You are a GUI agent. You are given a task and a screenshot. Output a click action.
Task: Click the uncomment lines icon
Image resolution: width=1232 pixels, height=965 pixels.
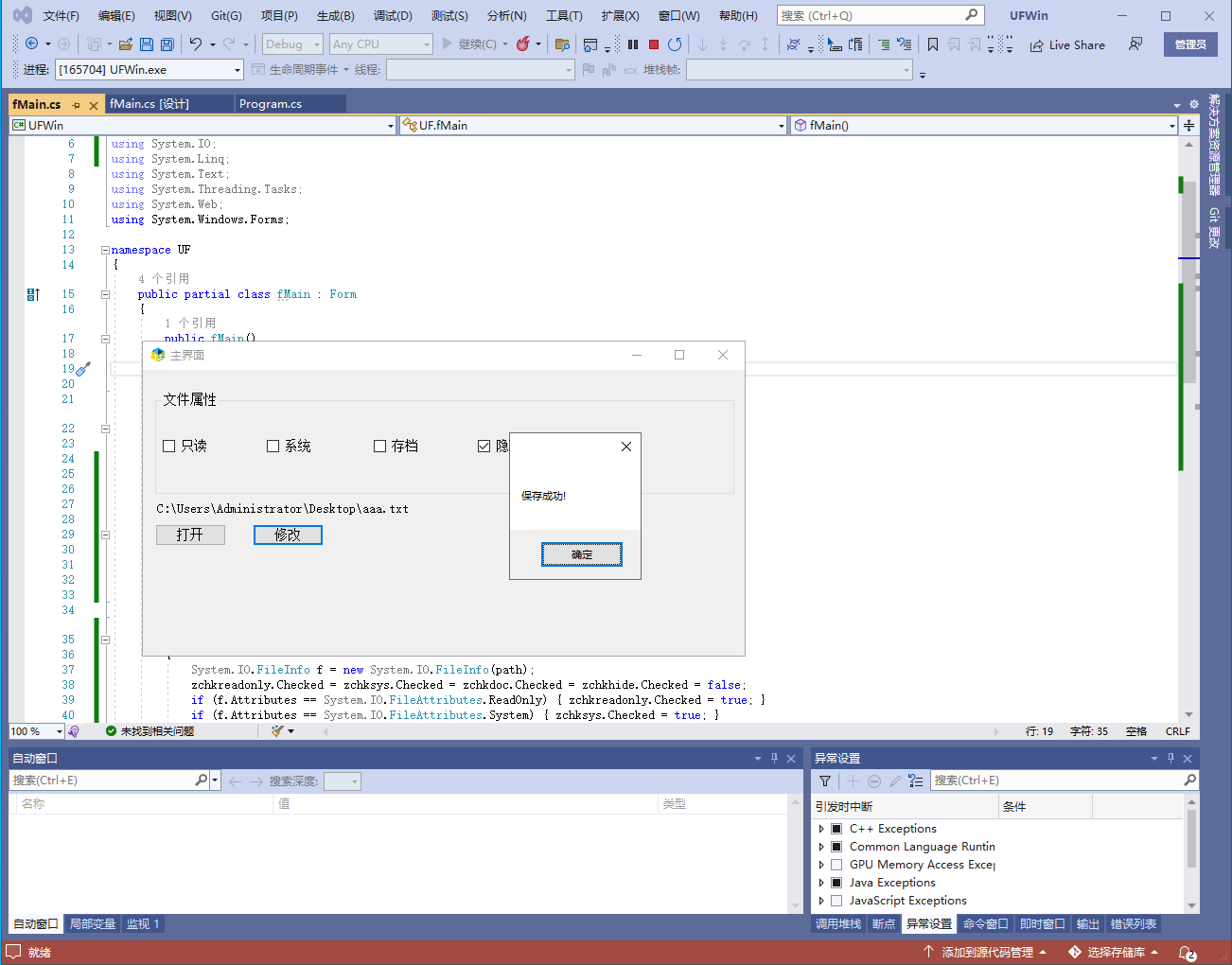[904, 44]
